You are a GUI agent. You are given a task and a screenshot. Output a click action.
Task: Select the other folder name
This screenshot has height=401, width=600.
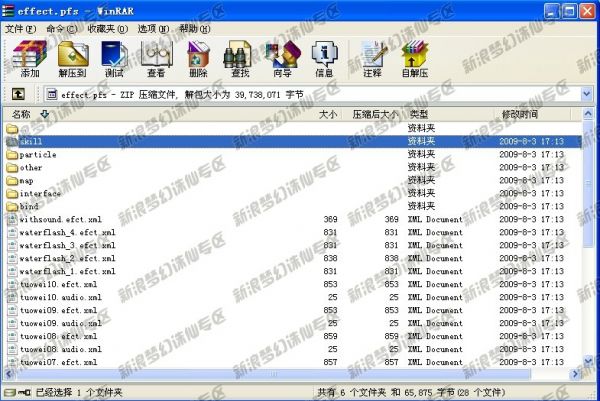point(31,168)
